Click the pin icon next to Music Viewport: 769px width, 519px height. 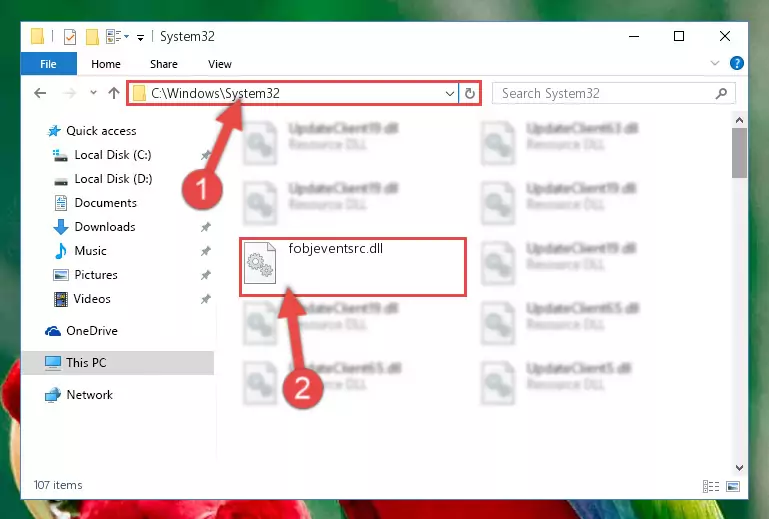[205, 251]
